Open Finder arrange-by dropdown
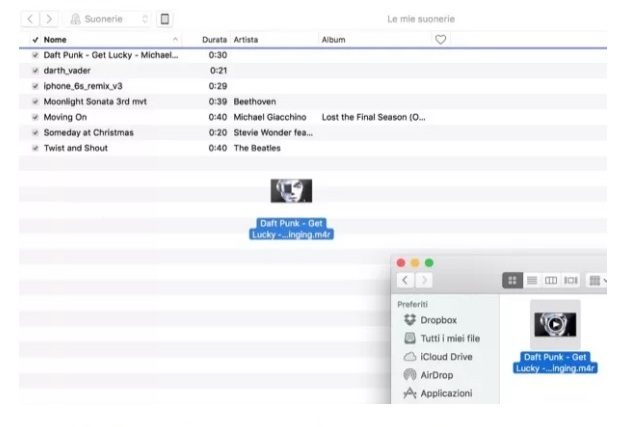Image resolution: width=634 pixels, height=427 pixels. coord(597,280)
